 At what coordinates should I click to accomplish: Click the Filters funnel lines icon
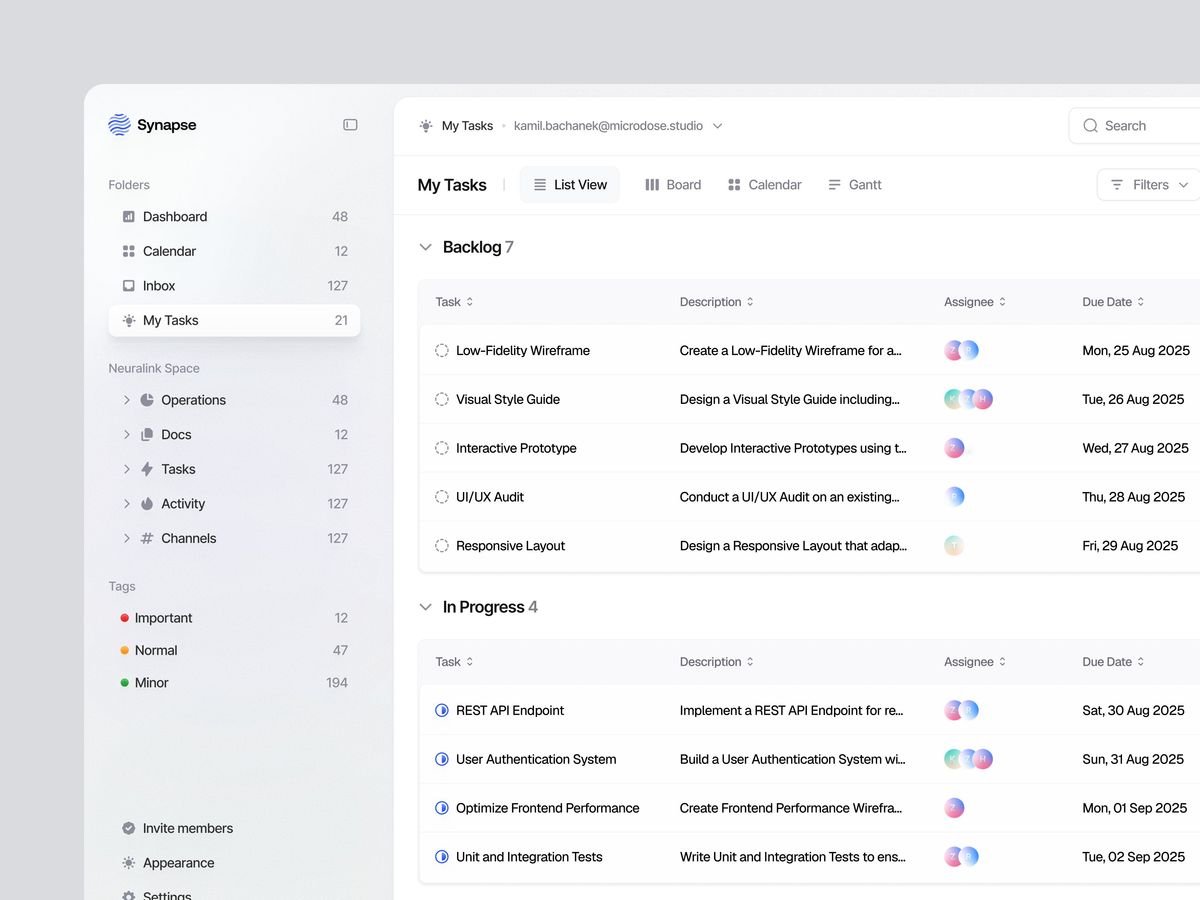[1117, 185]
